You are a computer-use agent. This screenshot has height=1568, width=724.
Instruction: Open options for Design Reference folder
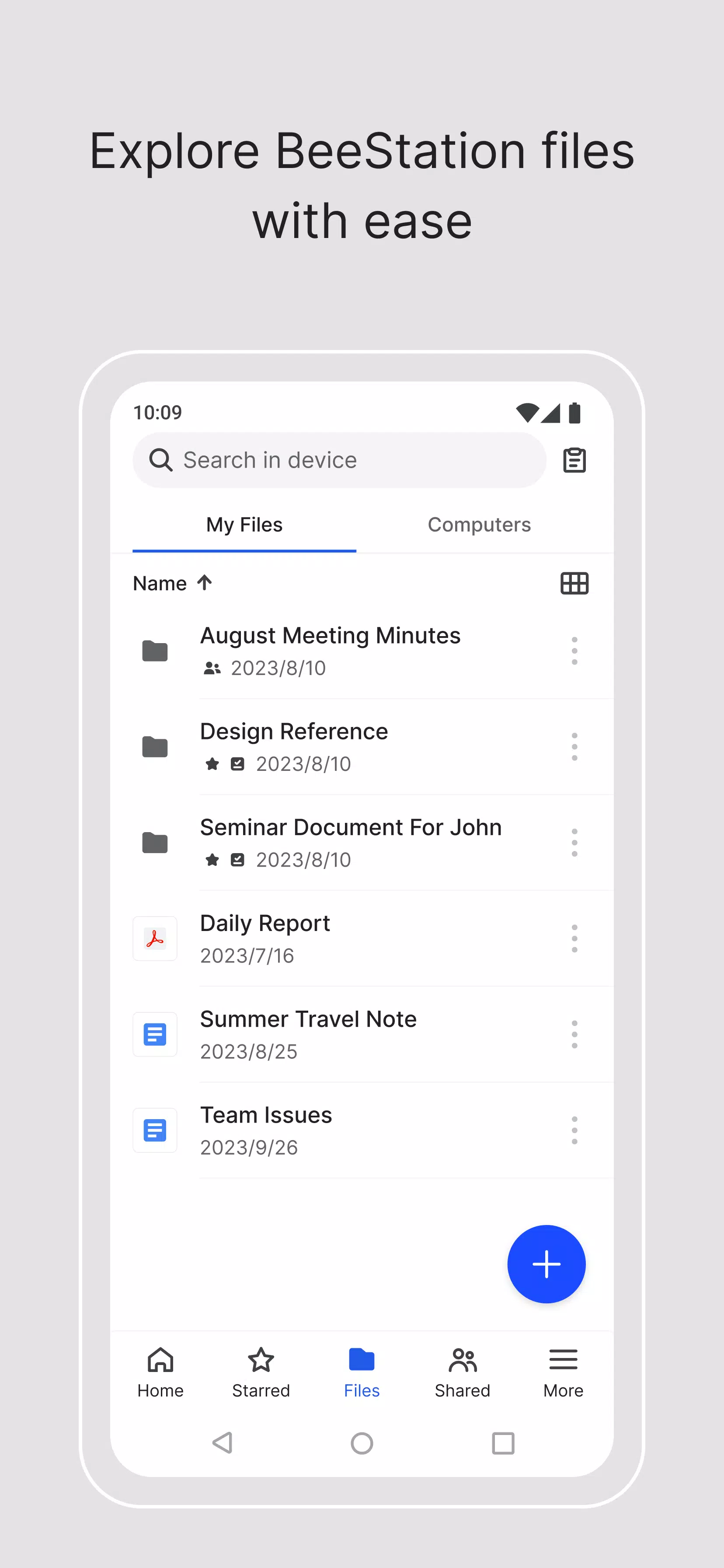click(574, 747)
